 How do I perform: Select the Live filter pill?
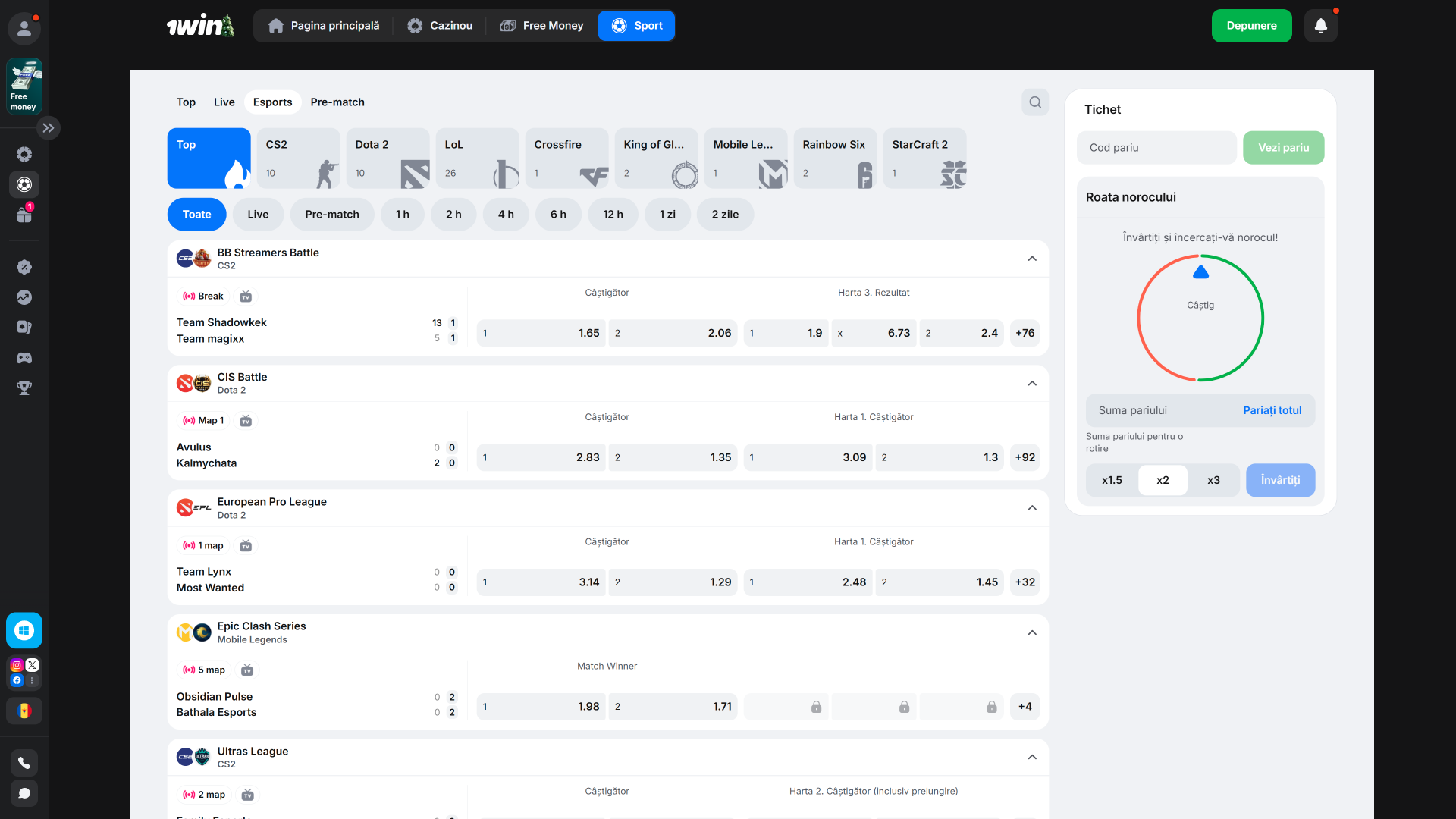(x=258, y=215)
